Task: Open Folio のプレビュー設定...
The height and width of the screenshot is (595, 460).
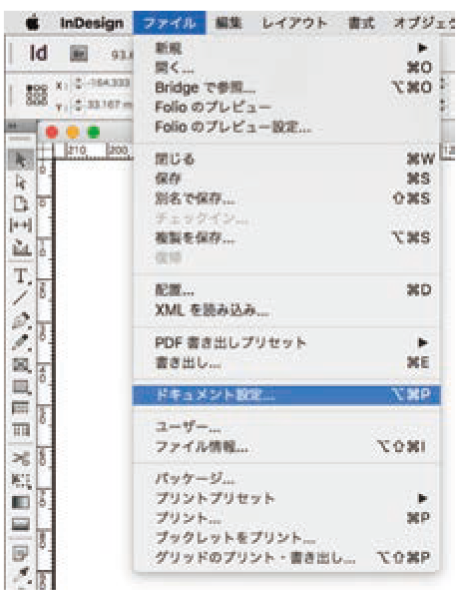Action: 286,127
